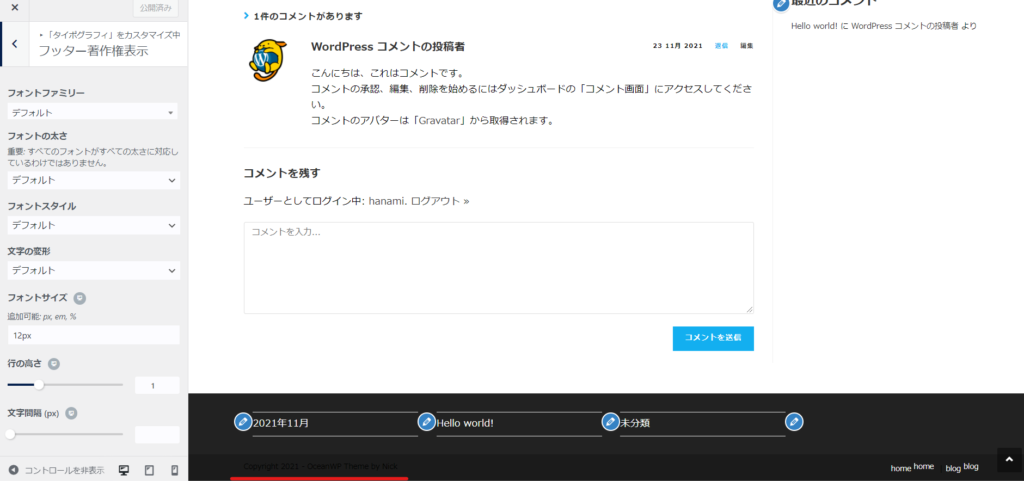The height and width of the screenshot is (481, 1024).
Task: Click the 行の高さ slider handle
Action: 39,384
